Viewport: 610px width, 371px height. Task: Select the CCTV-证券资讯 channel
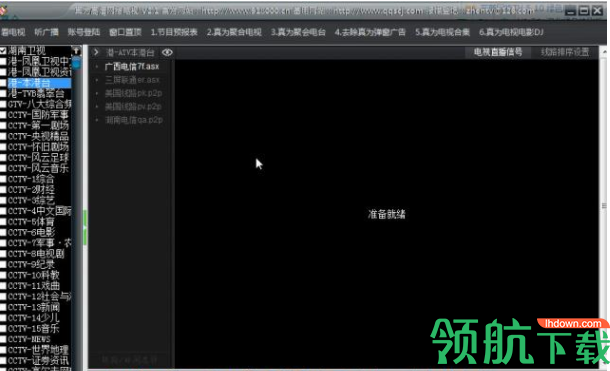pos(38,361)
